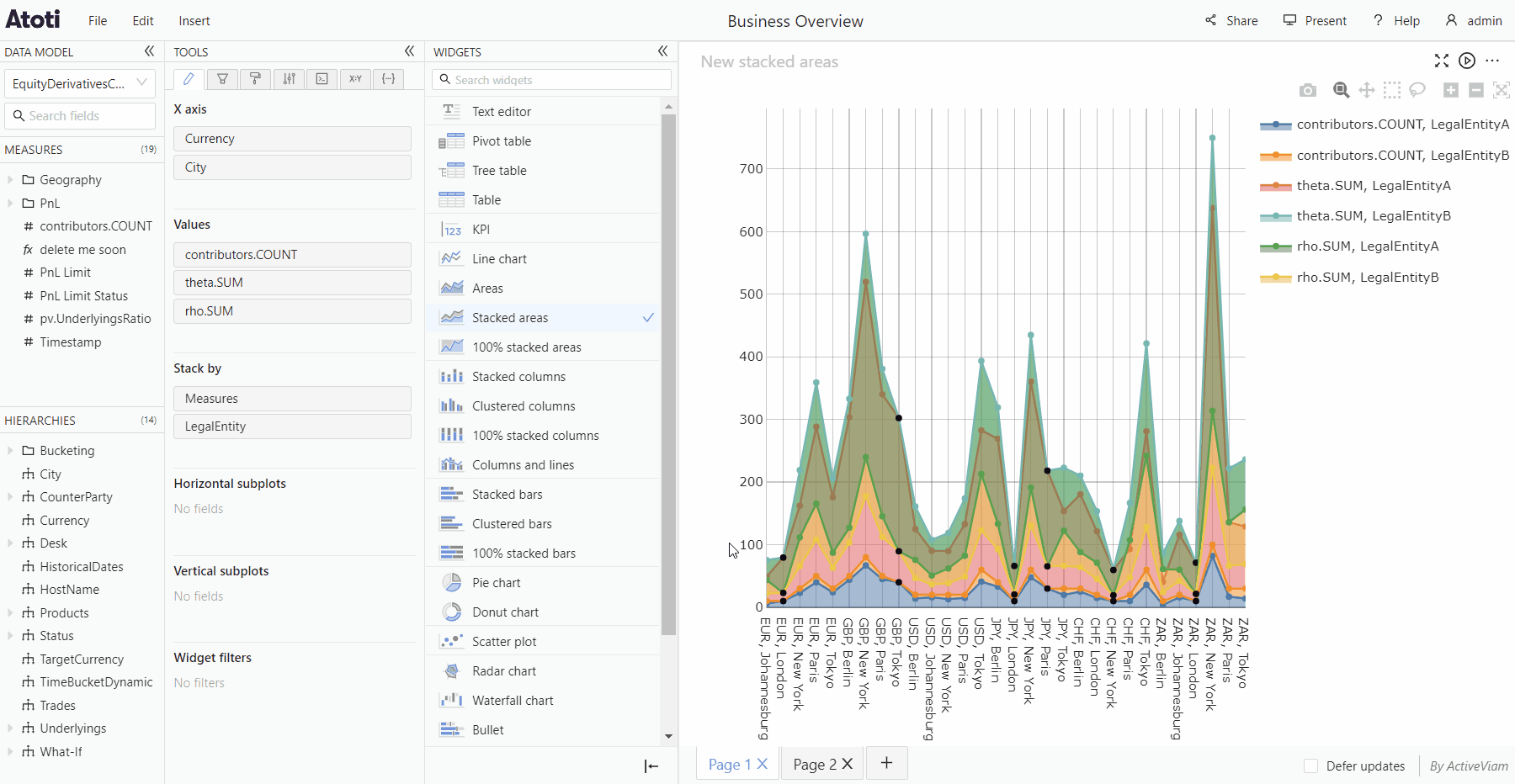The image size is (1515, 784).
Task: Collapse the Tools panel
Action: (409, 51)
